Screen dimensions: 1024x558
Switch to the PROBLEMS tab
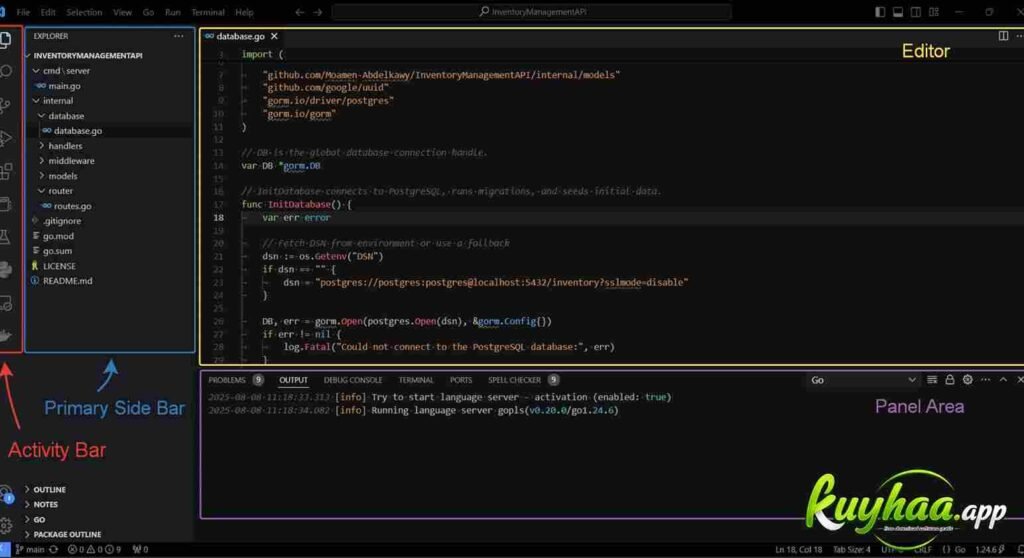(x=227, y=380)
